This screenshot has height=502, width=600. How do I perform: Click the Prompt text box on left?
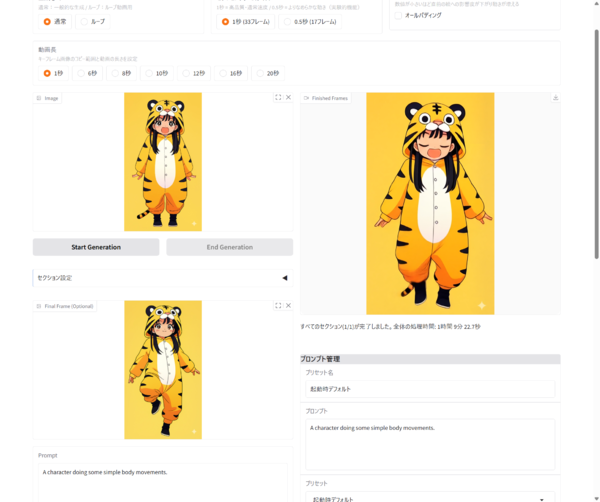click(x=163, y=482)
